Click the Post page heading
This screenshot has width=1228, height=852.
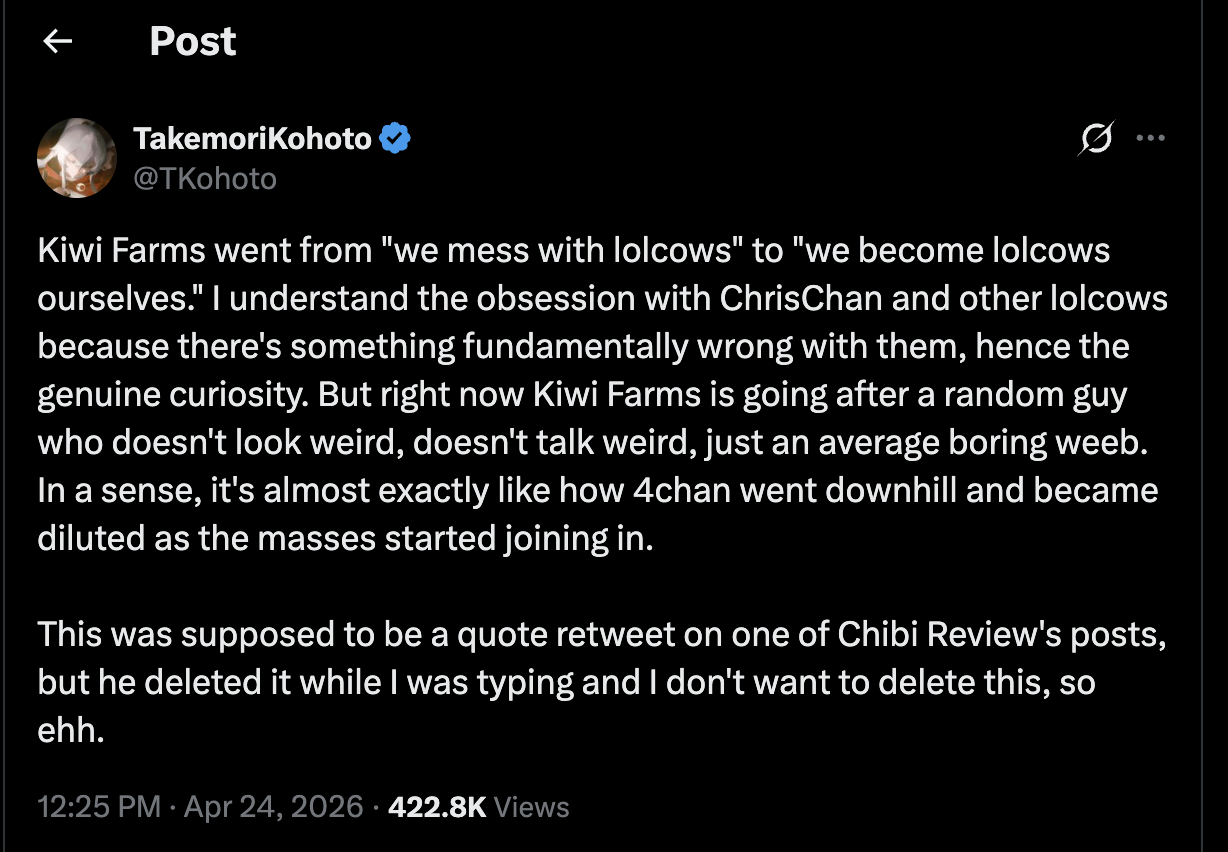[193, 41]
